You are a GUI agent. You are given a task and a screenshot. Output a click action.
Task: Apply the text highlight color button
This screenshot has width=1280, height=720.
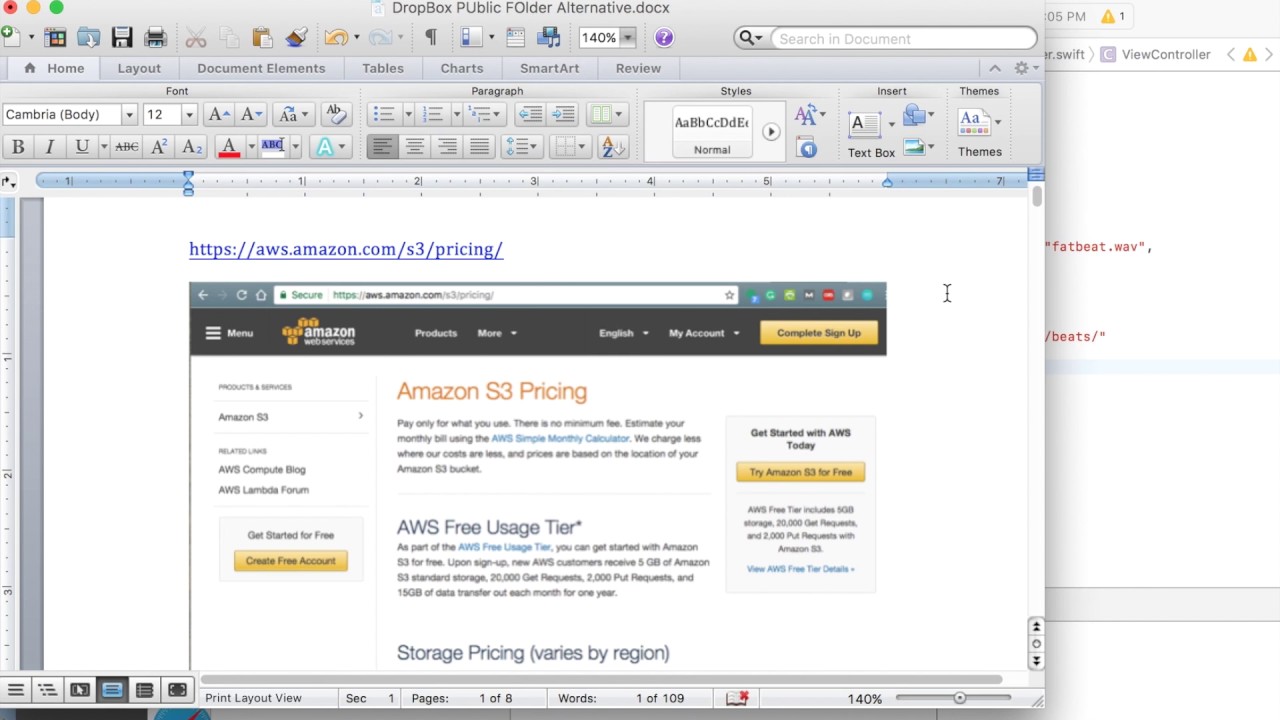[273, 147]
